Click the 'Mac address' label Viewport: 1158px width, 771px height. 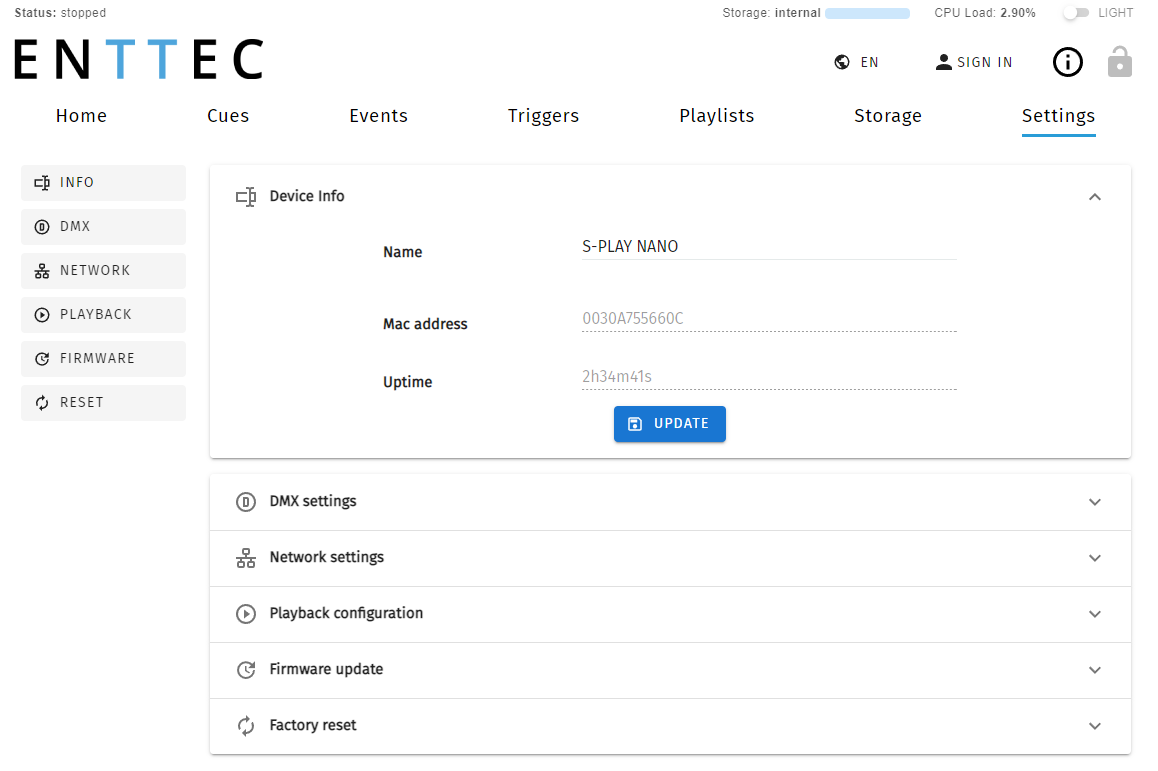pyautogui.click(x=425, y=324)
